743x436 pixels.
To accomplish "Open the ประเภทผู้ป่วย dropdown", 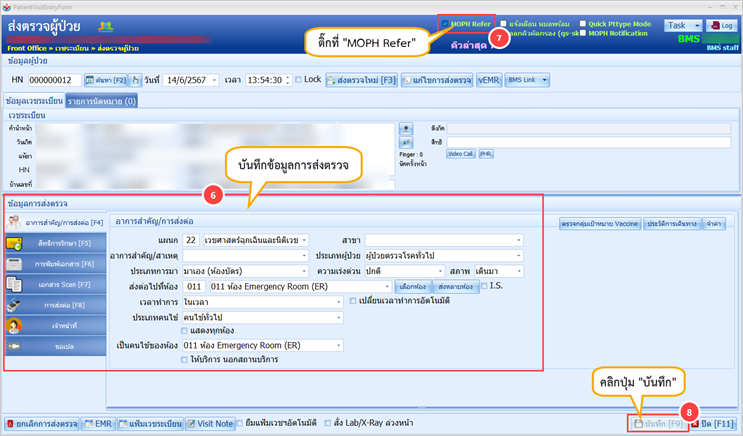I will [519, 256].
